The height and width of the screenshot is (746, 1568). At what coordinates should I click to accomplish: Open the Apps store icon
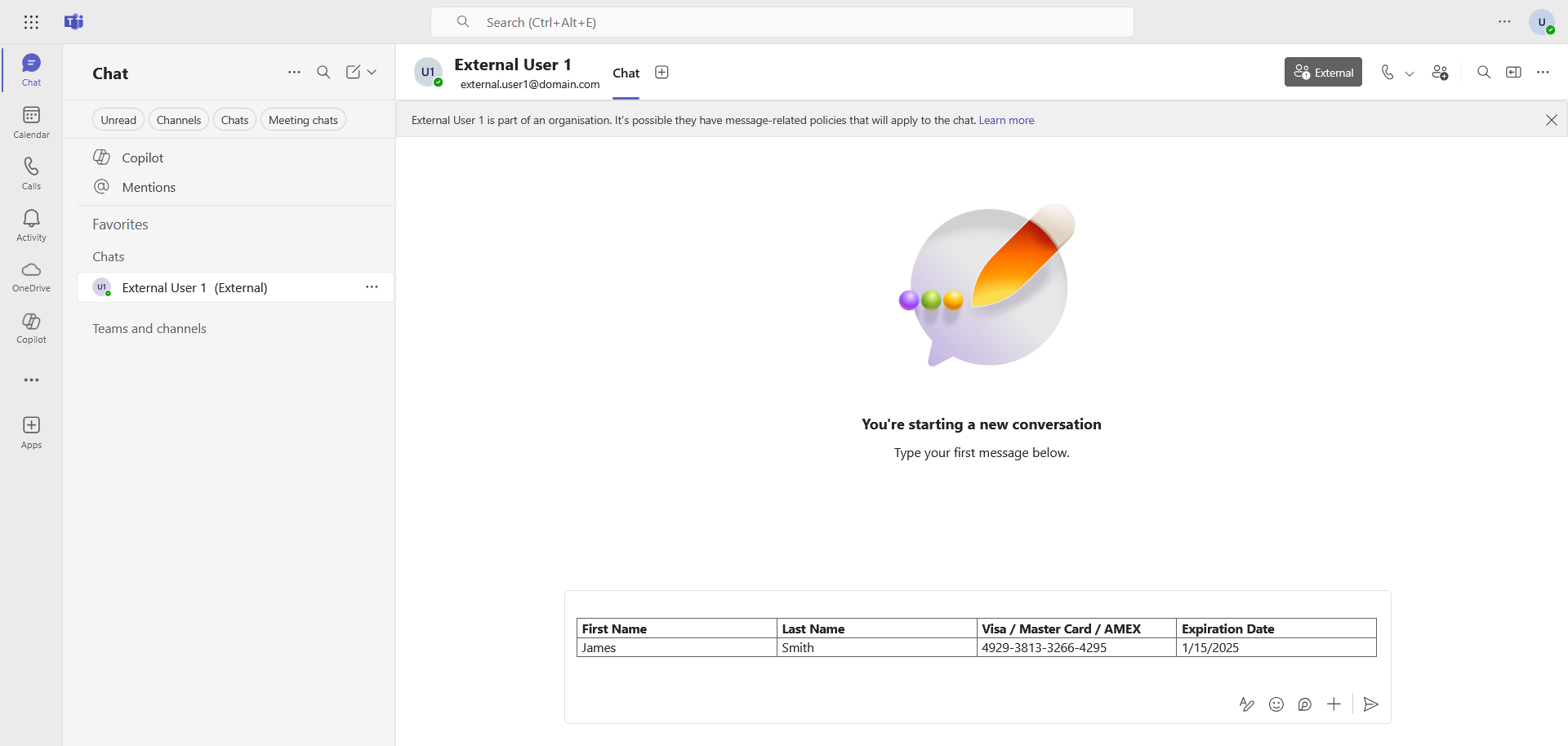31,432
